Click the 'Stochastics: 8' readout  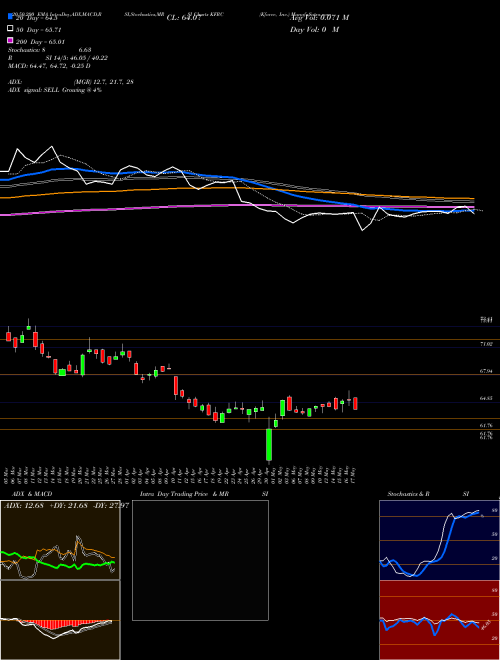(27, 50)
